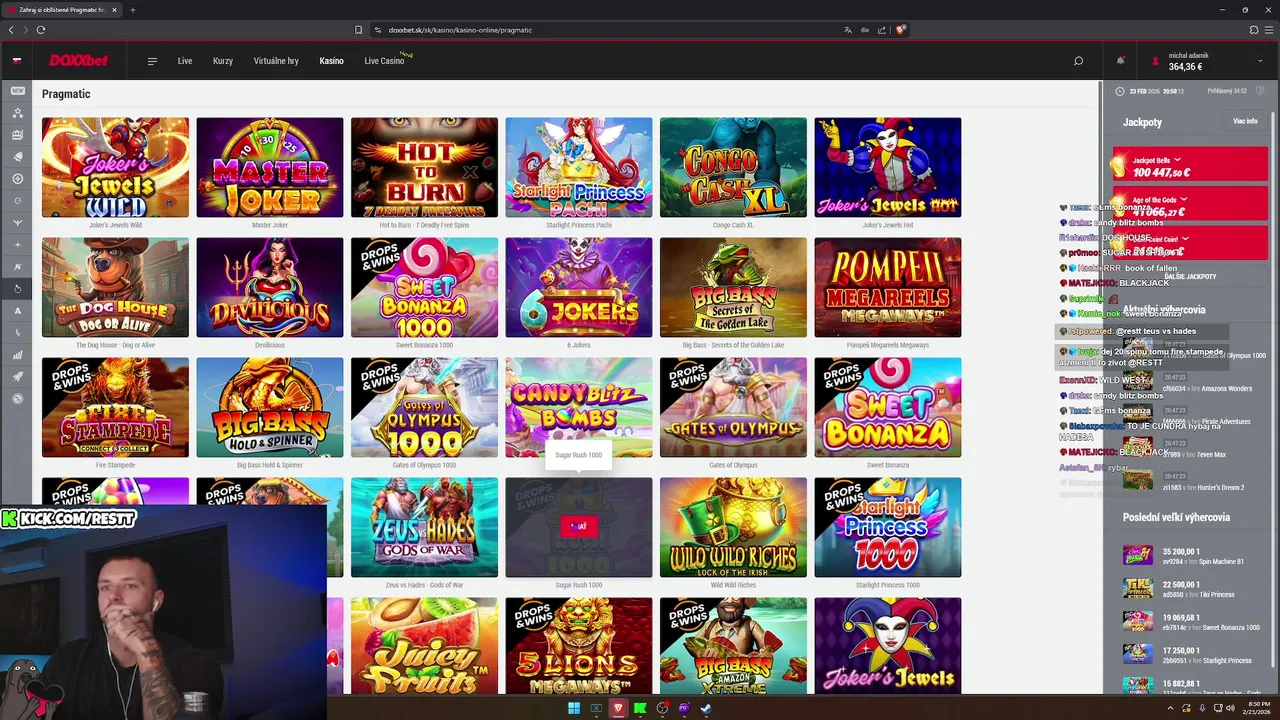The height and width of the screenshot is (720, 1280).
Task: Click the letter A sidebar icon
Action: 17,311
